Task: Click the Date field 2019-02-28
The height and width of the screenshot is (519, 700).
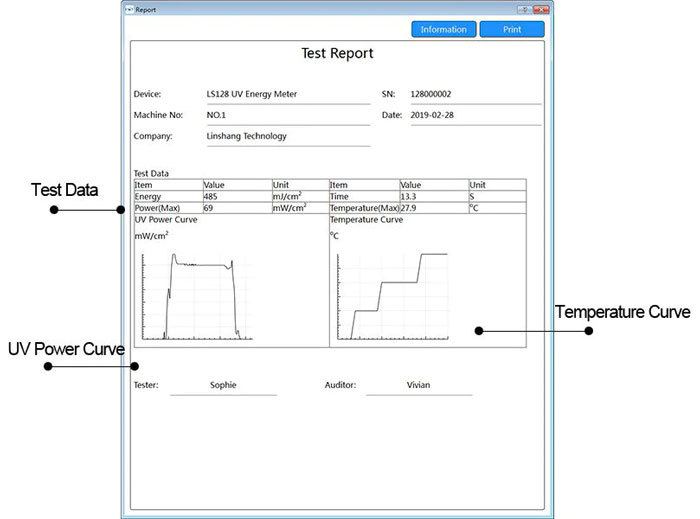Action: click(x=476, y=116)
